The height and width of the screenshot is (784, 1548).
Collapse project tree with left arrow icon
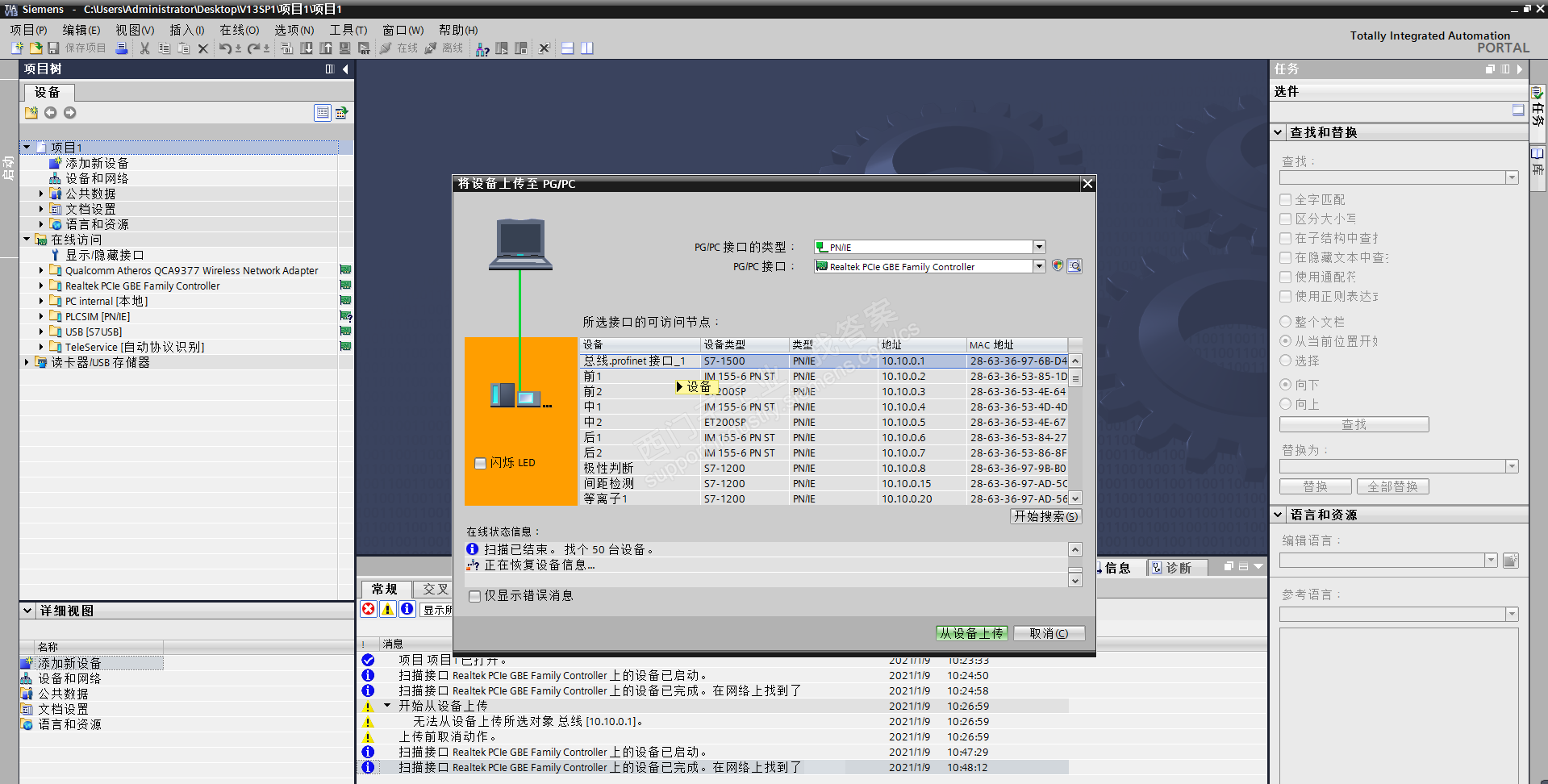click(x=345, y=69)
